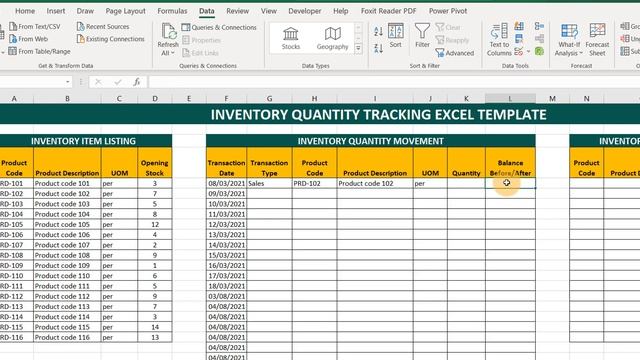Select the Geography data type
This screenshot has width=640, height=360.
pyautogui.click(x=332, y=39)
